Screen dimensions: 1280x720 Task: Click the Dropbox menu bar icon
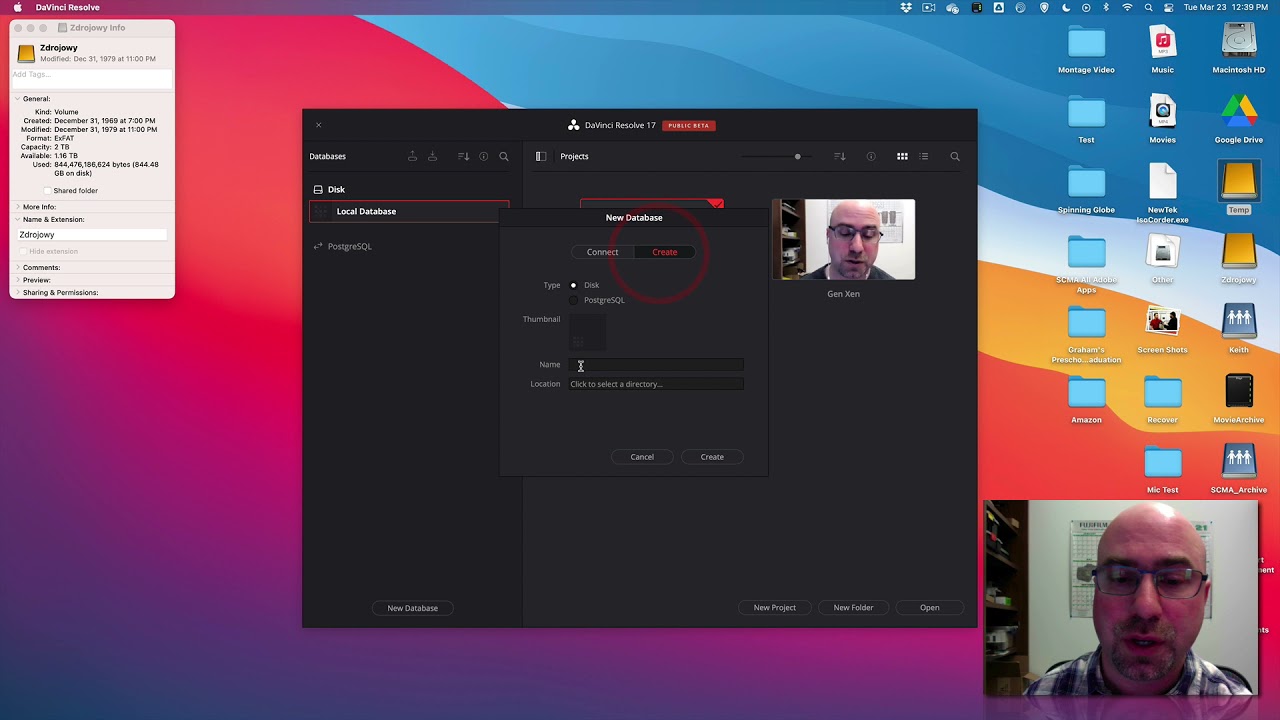click(906, 7)
